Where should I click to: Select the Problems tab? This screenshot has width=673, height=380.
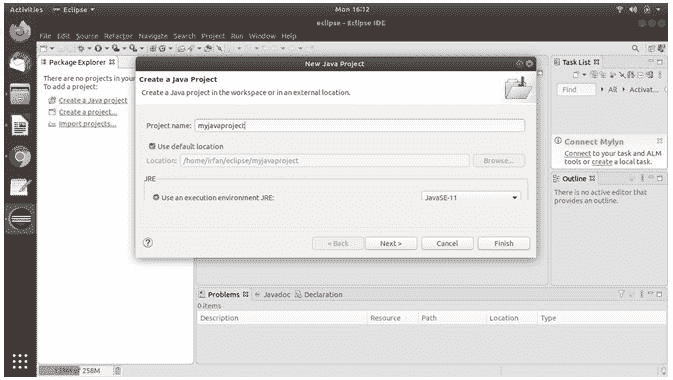click(223, 295)
